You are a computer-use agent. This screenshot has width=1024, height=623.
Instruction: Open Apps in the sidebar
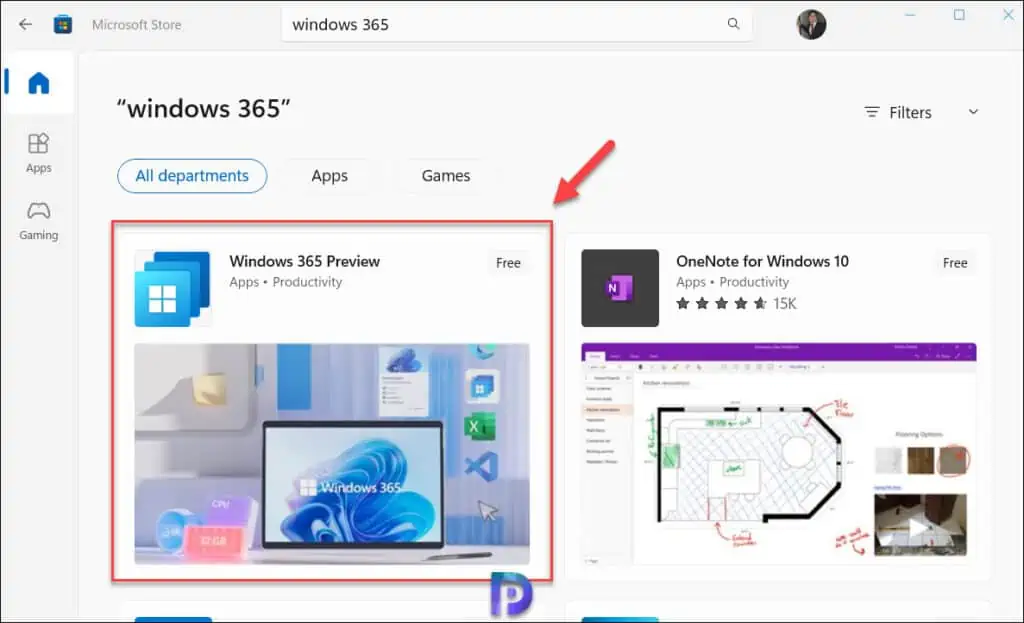(39, 153)
